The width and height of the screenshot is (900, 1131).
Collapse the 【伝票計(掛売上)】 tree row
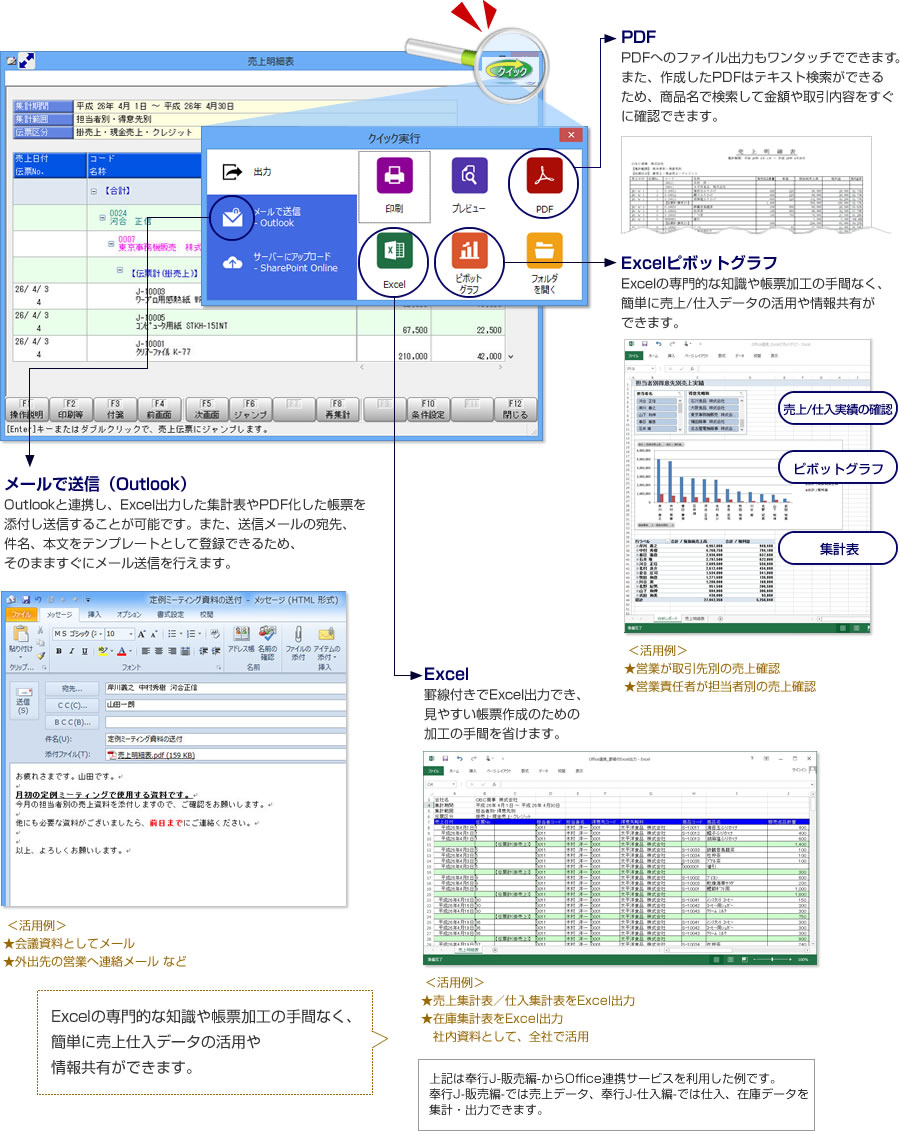120,270
